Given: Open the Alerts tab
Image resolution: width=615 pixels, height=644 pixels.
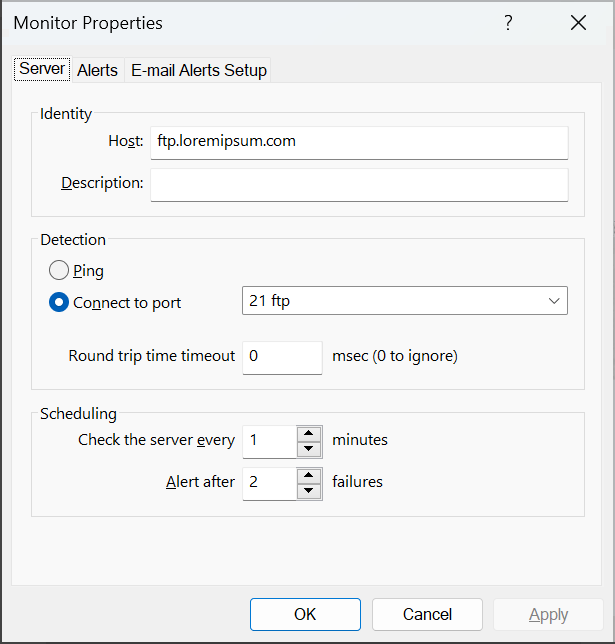Looking at the screenshot, I should tap(97, 70).
